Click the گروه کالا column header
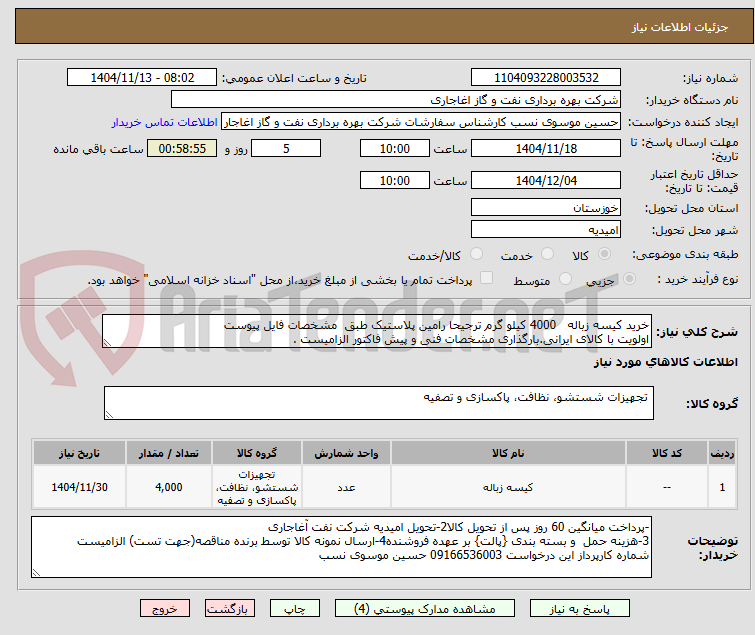 point(257,453)
